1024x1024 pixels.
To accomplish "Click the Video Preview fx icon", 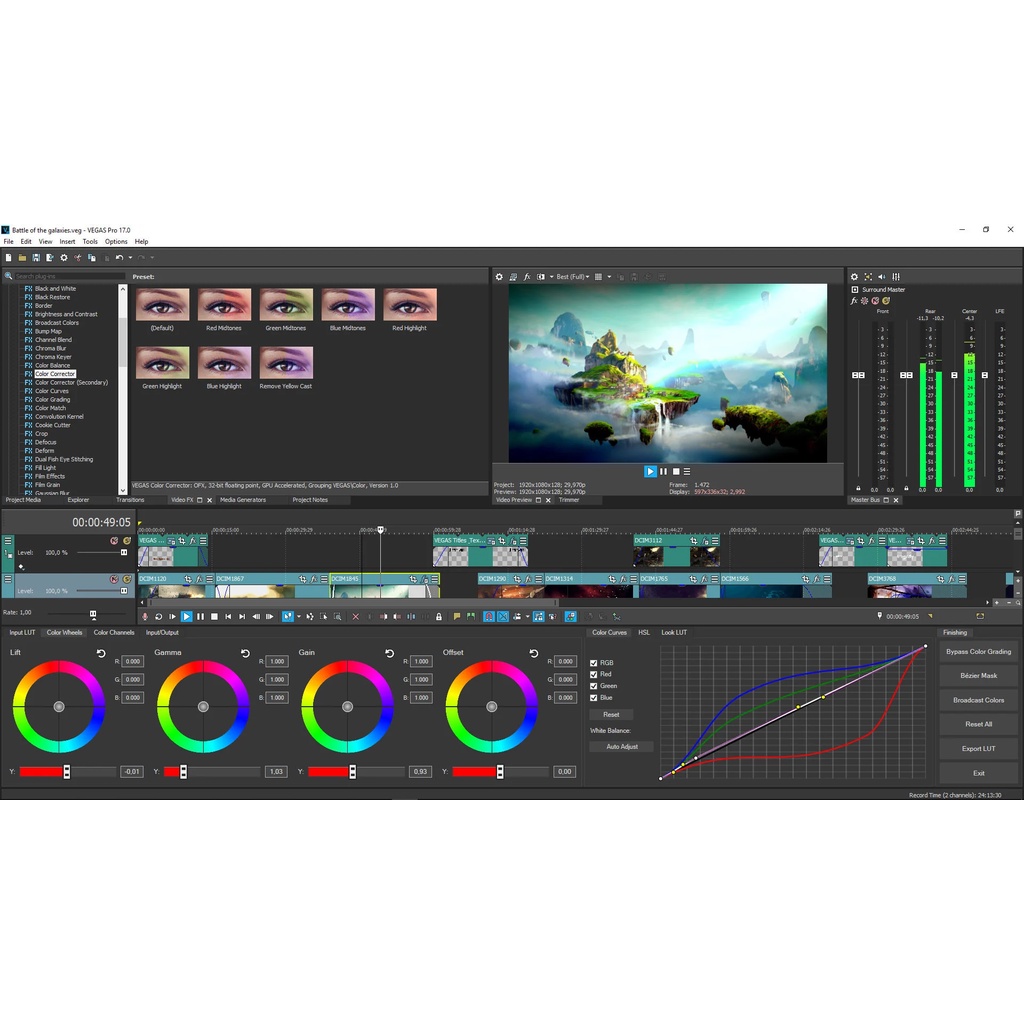I will tap(527, 277).
